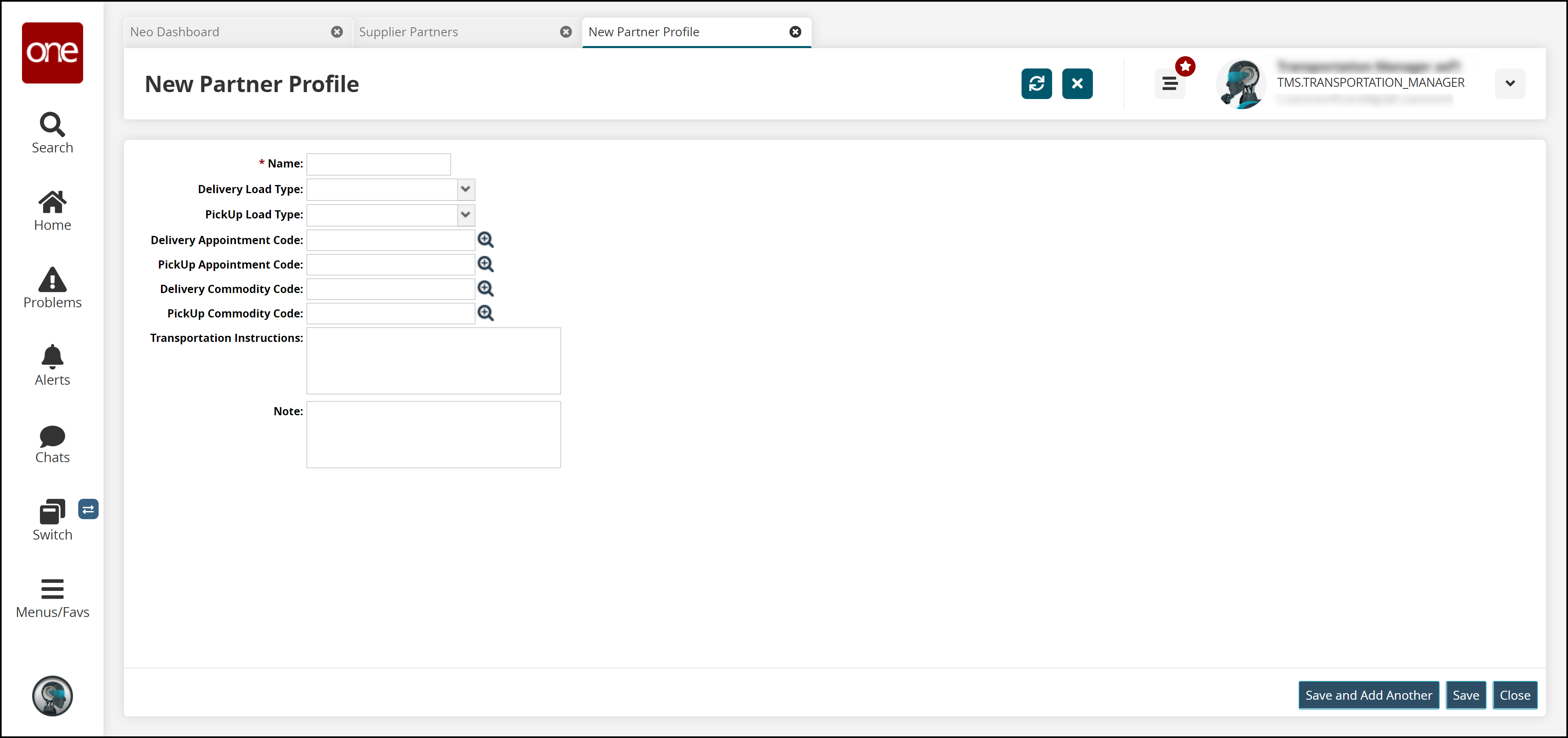
Task: Click the starred notifications menu icon
Action: 1169,84
